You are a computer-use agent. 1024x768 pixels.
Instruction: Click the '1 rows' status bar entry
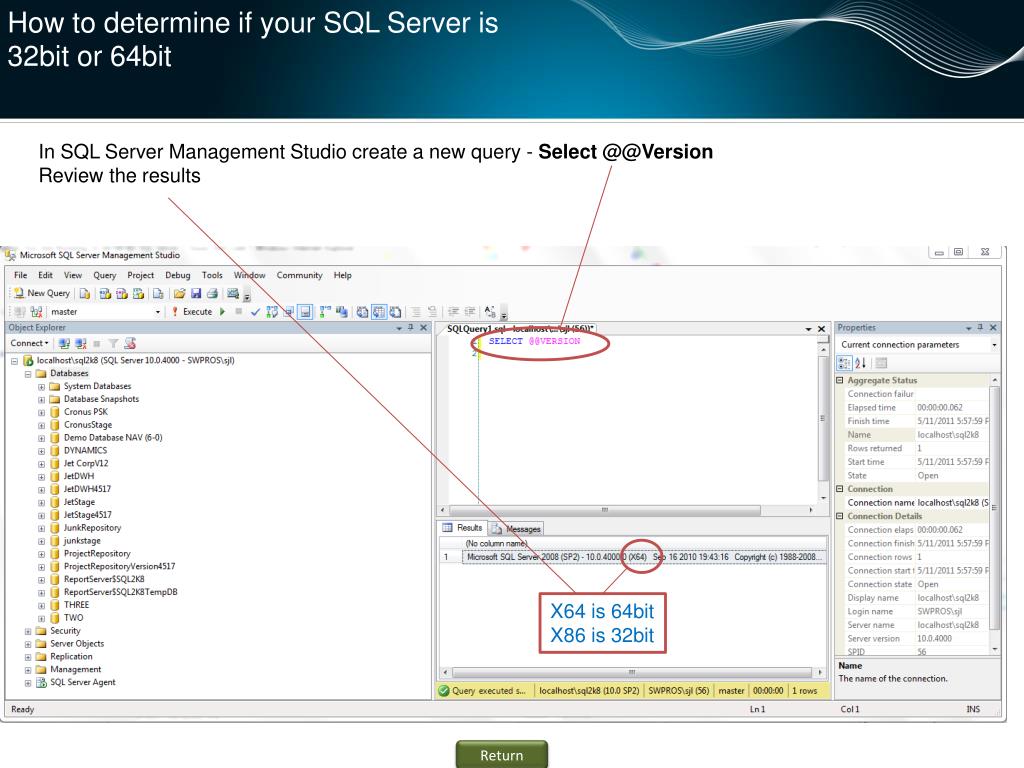point(805,691)
